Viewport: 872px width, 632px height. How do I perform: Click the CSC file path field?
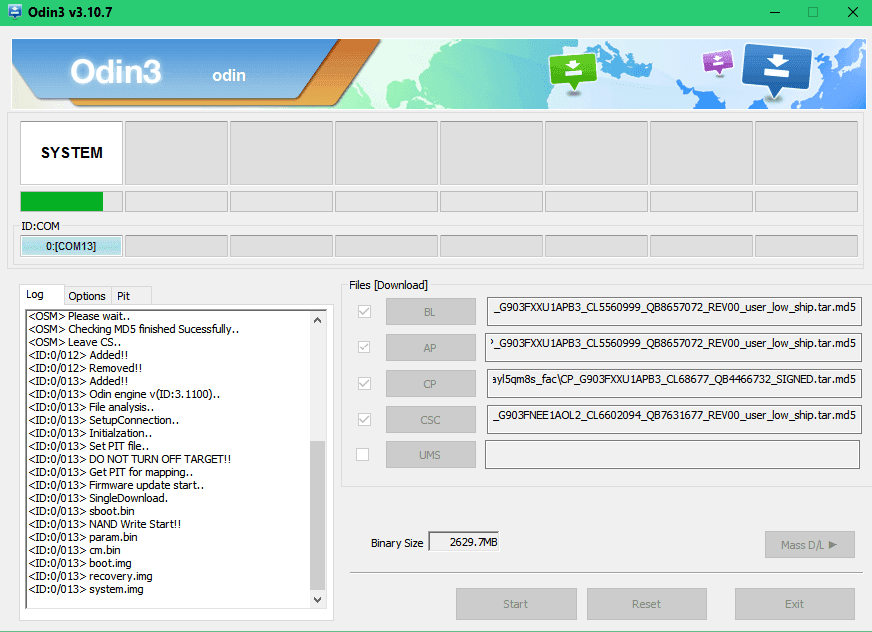674,419
